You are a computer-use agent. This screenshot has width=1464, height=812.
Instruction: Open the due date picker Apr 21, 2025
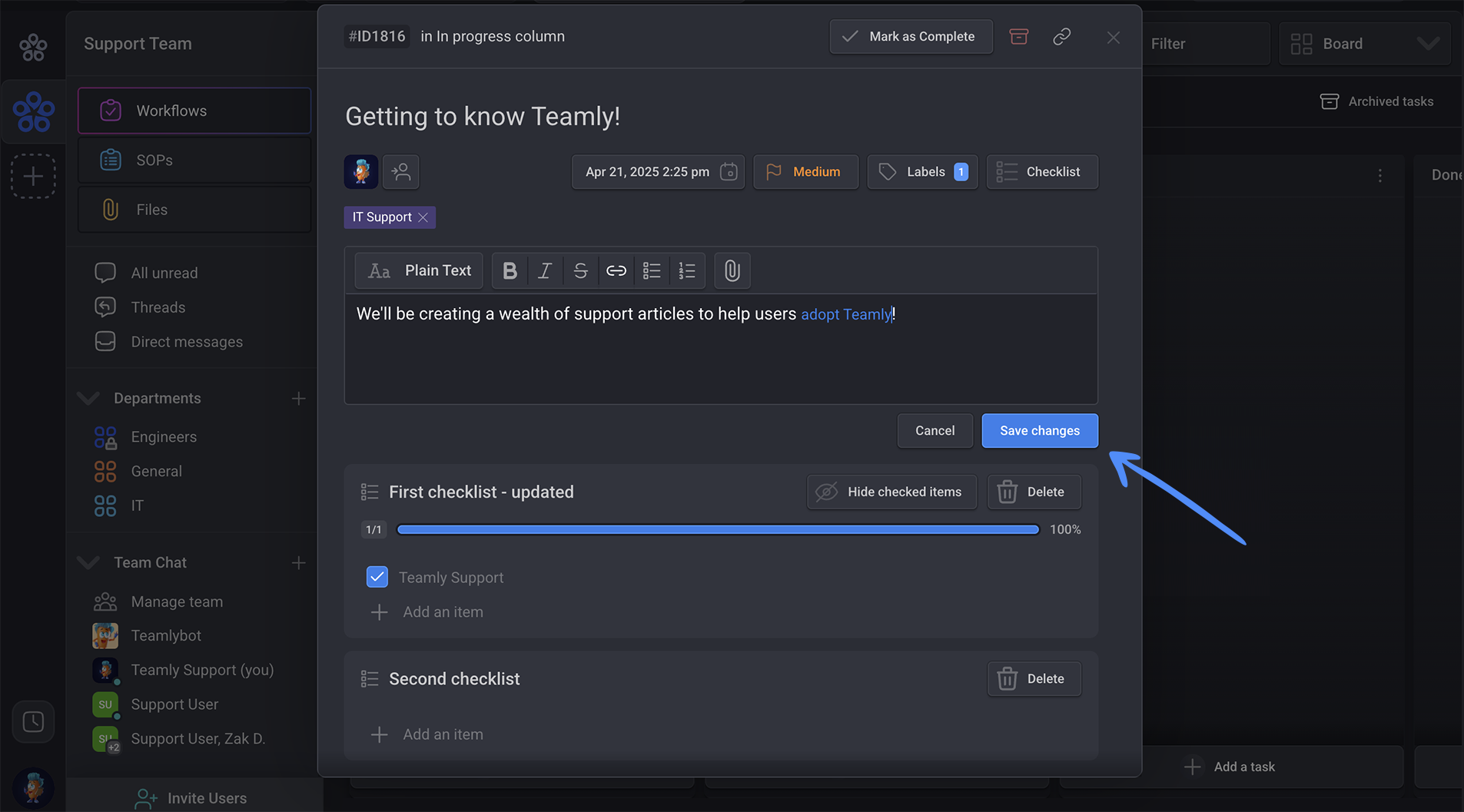coord(658,171)
